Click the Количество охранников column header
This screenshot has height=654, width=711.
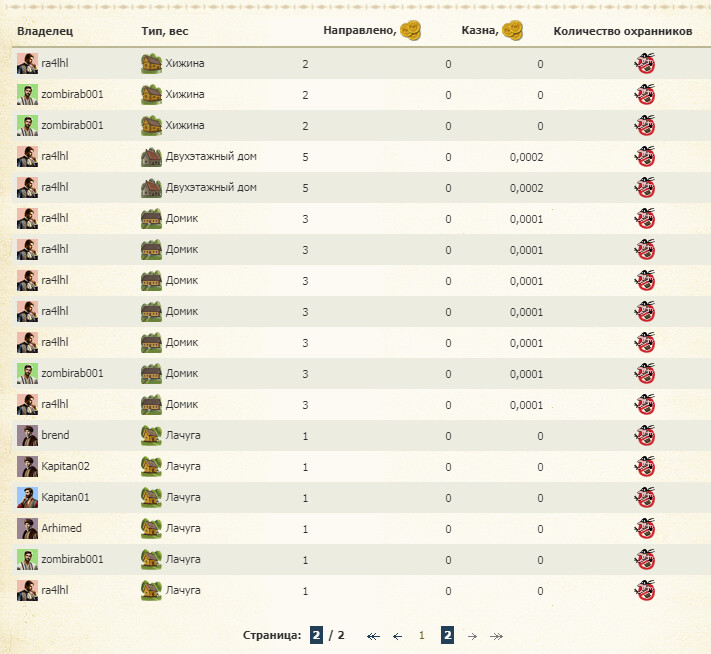click(x=623, y=31)
